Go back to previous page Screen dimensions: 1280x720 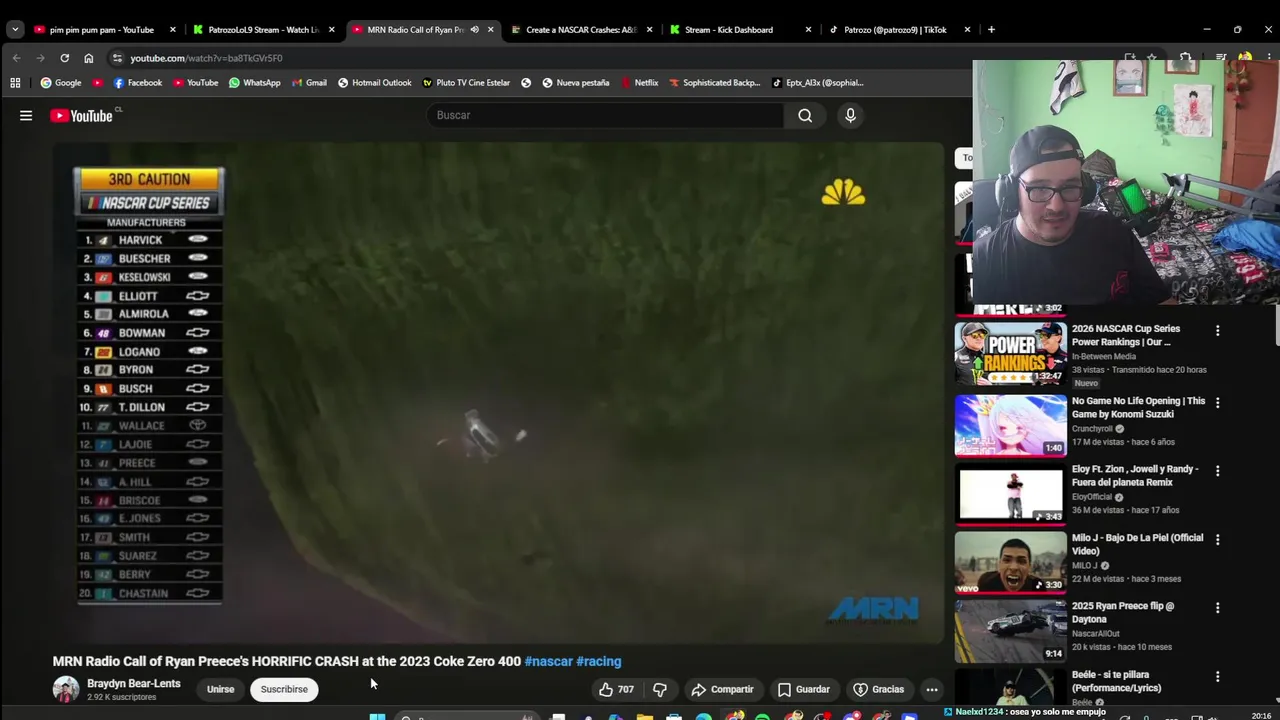click(16, 58)
